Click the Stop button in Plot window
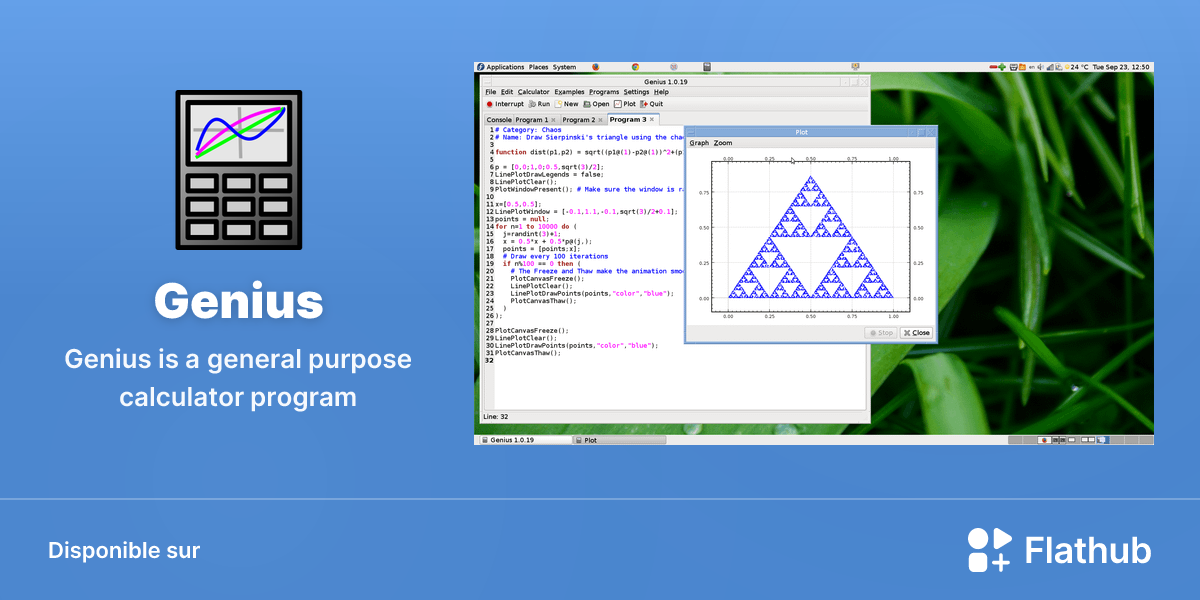1200x600 pixels. [881, 333]
